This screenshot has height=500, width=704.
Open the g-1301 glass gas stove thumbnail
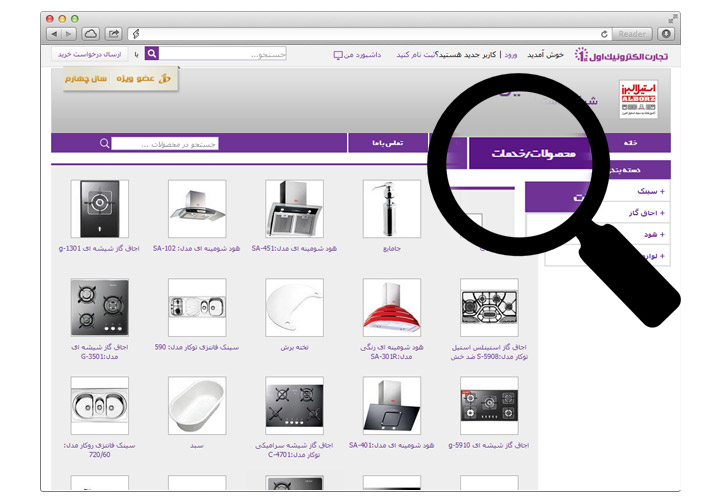(x=100, y=209)
